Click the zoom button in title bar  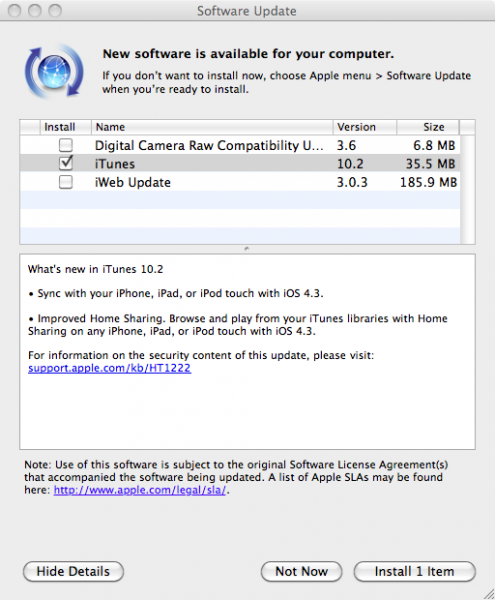click(55, 11)
